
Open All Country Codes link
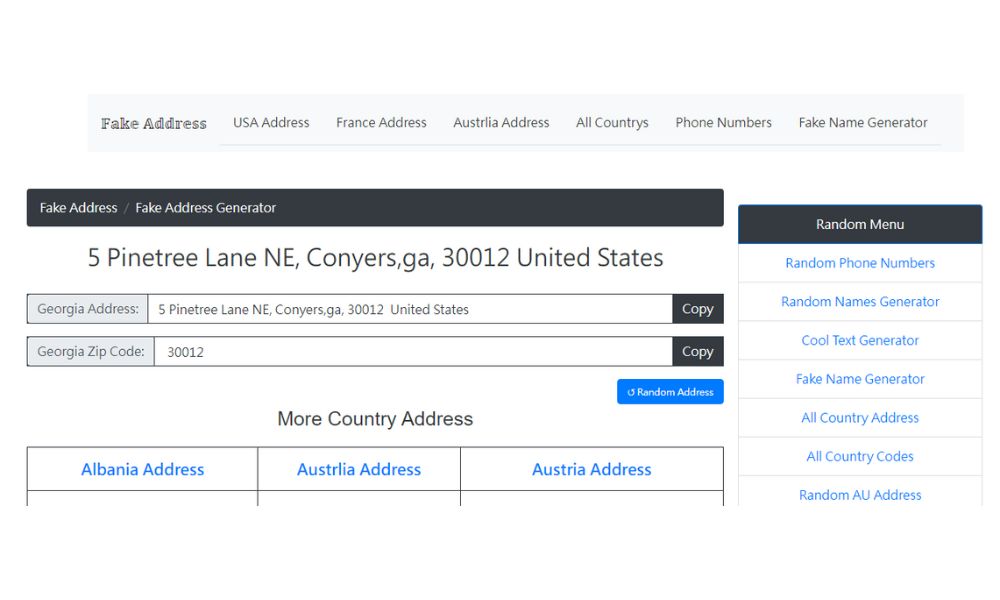860,457
